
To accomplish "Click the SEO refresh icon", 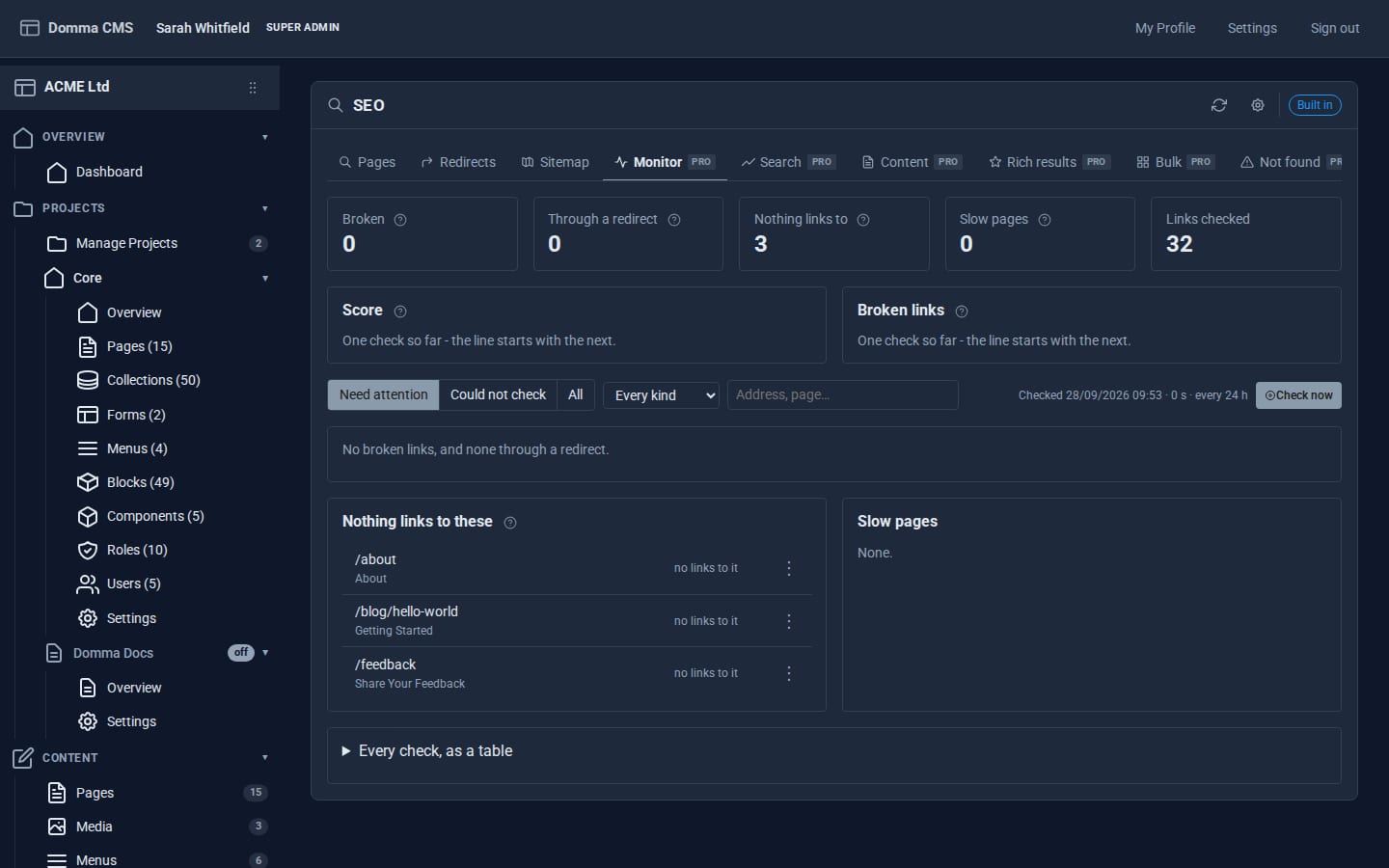I will [x=1219, y=105].
